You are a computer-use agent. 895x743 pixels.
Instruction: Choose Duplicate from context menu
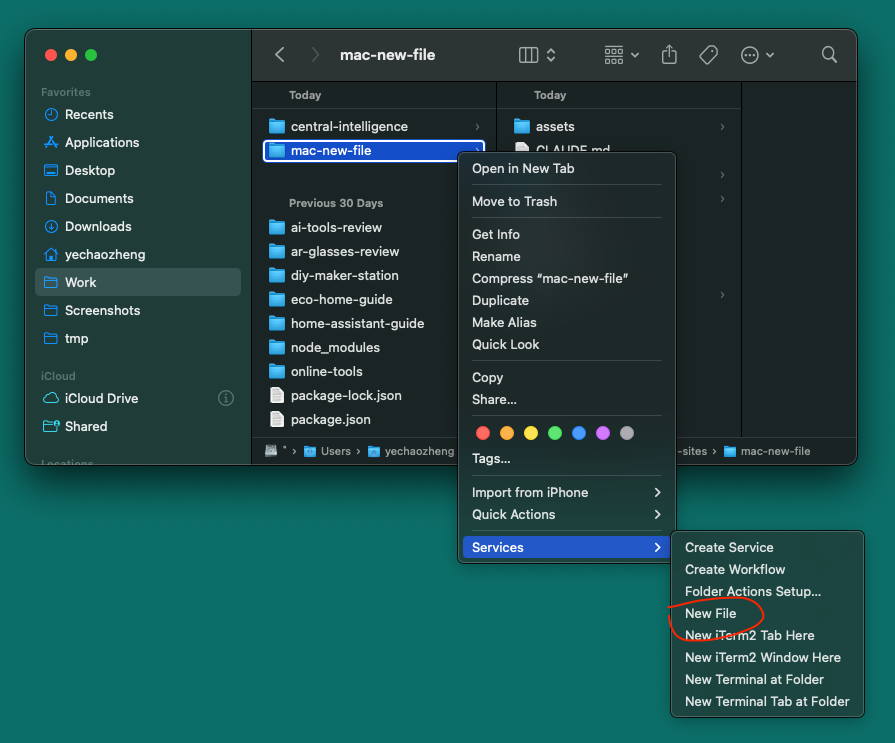pyautogui.click(x=566, y=301)
